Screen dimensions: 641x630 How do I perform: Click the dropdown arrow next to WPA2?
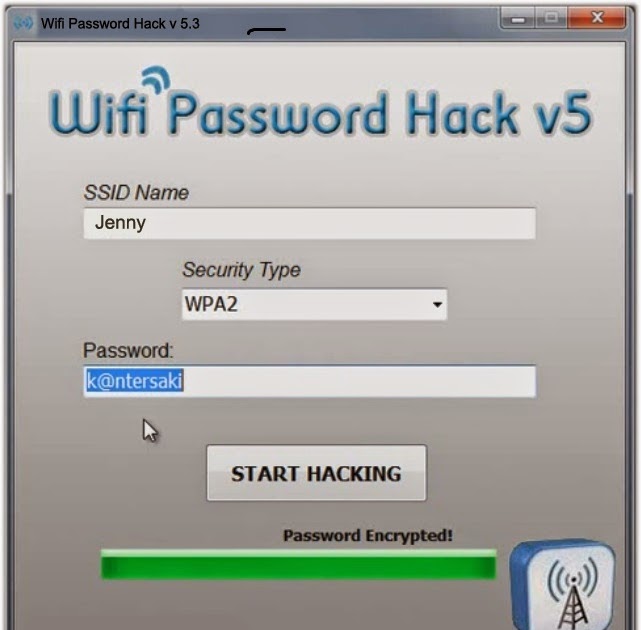(437, 305)
